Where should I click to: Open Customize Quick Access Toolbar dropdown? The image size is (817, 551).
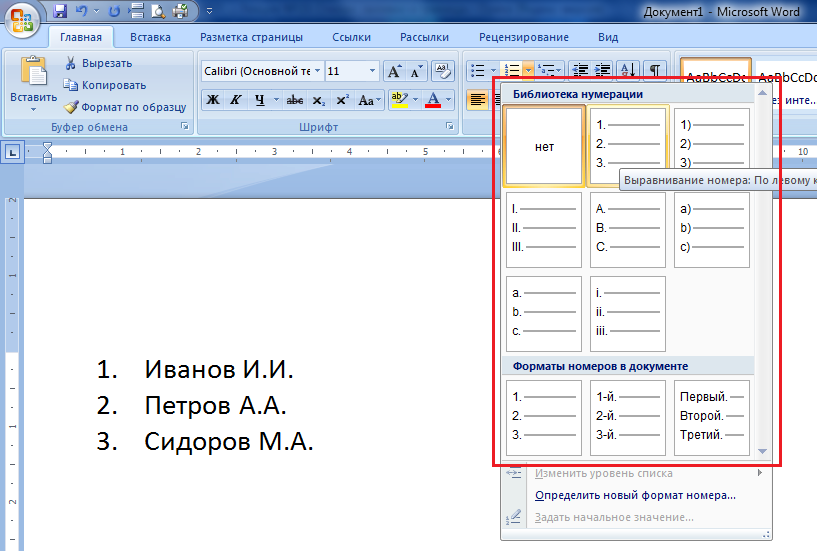(x=209, y=10)
